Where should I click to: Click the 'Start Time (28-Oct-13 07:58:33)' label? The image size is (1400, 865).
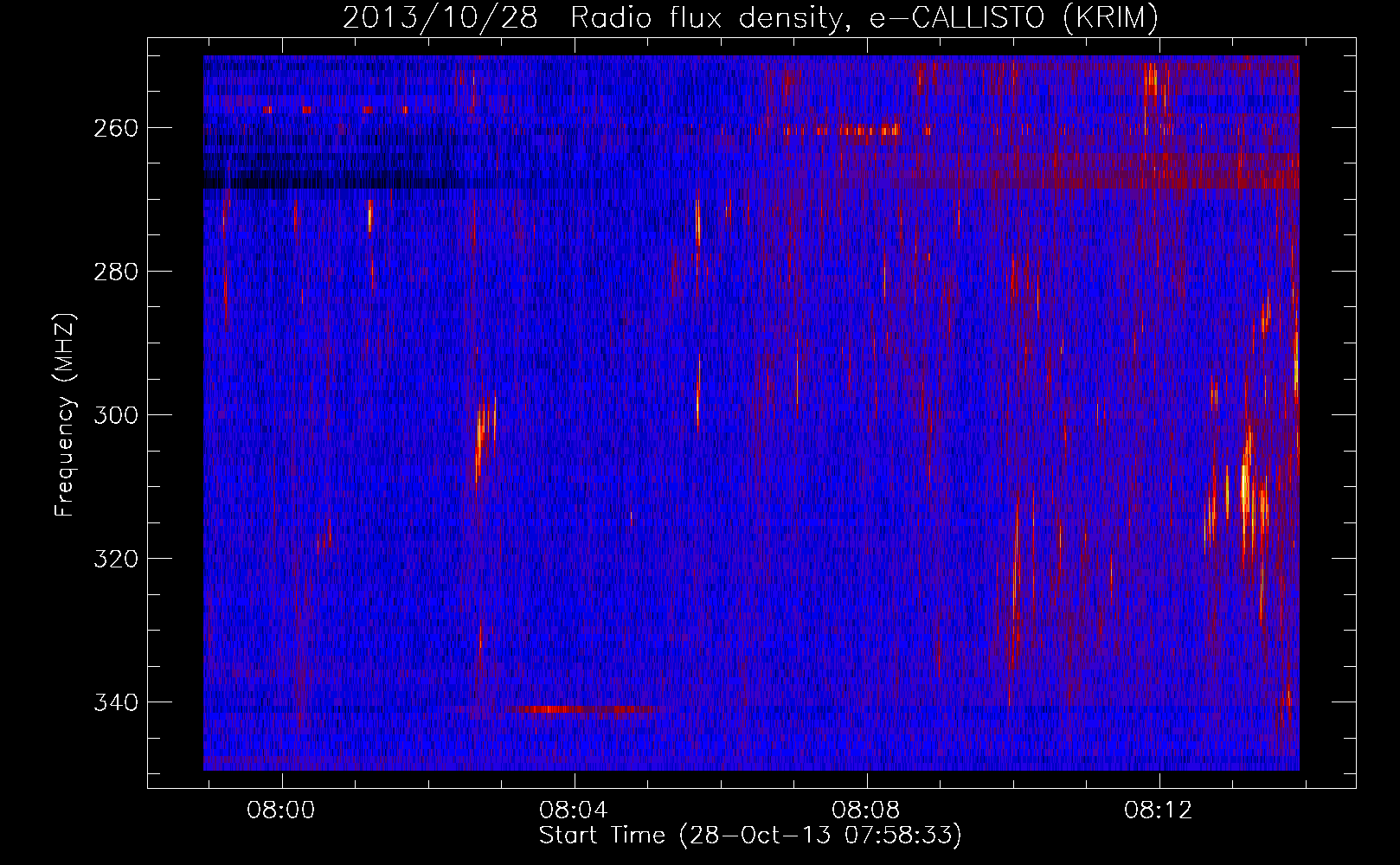pyautogui.click(x=750, y=836)
